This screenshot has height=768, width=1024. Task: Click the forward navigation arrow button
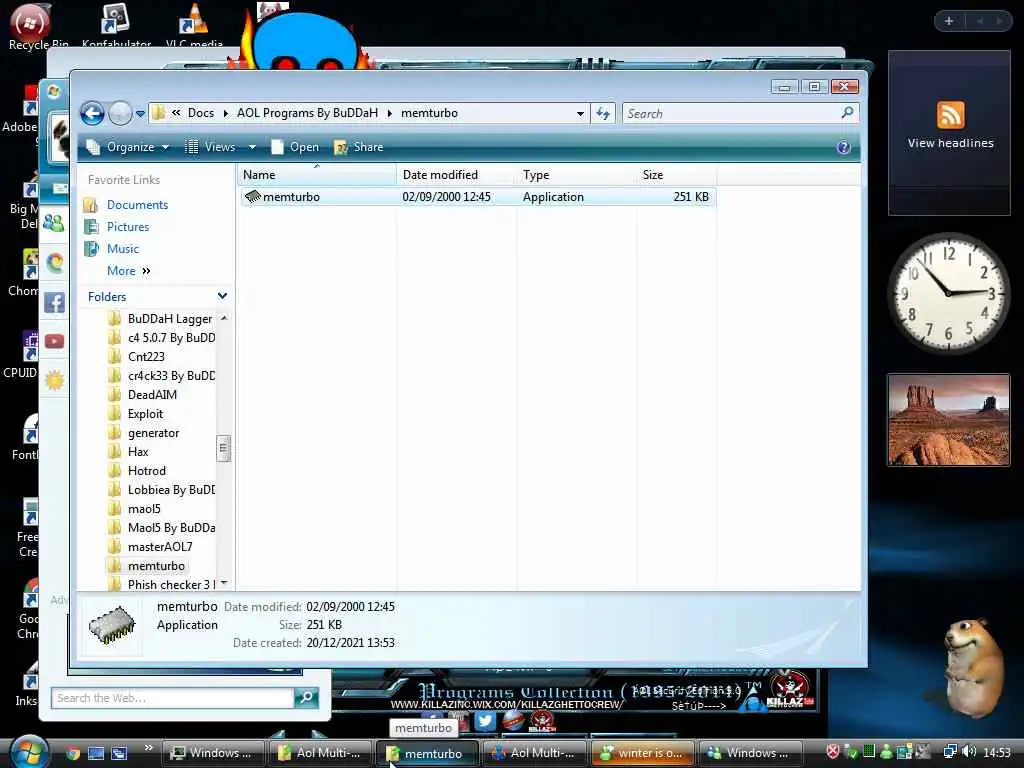(x=120, y=114)
